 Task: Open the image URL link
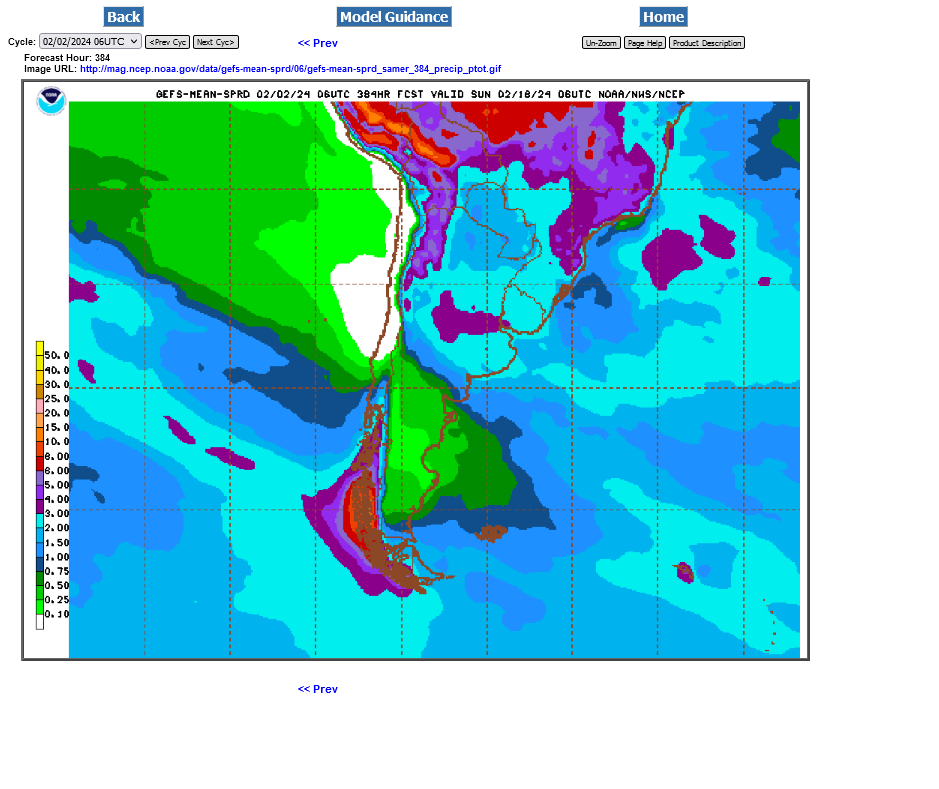(290, 69)
